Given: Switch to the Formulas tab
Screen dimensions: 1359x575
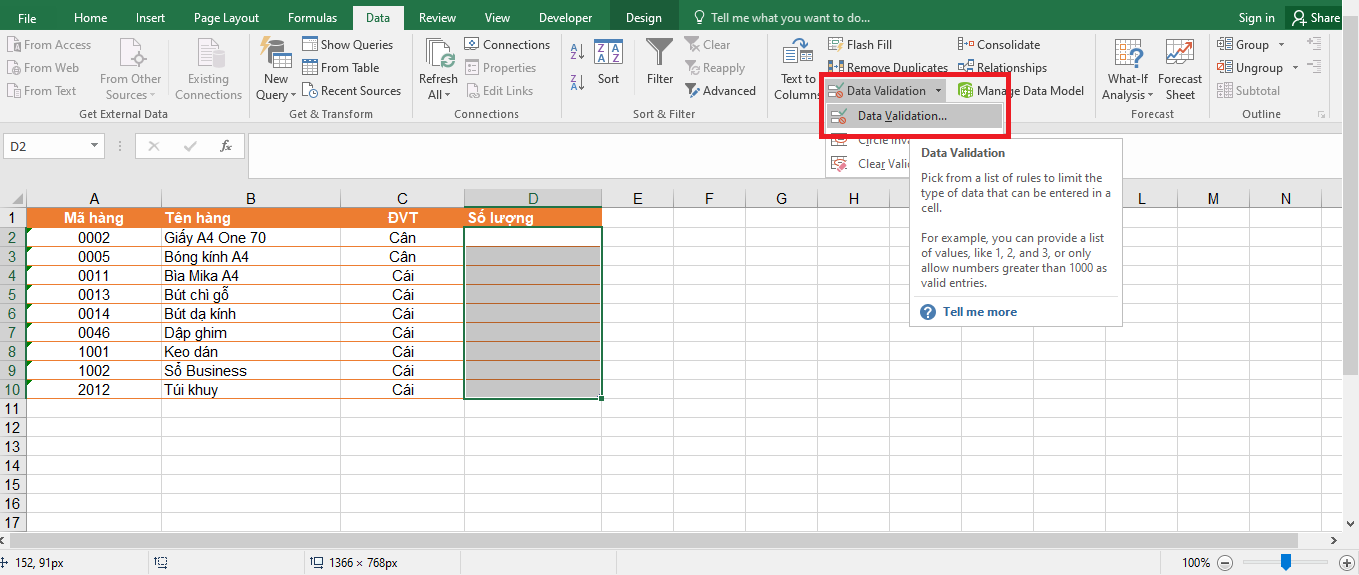Looking at the screenshot, I should pos(312,18).
